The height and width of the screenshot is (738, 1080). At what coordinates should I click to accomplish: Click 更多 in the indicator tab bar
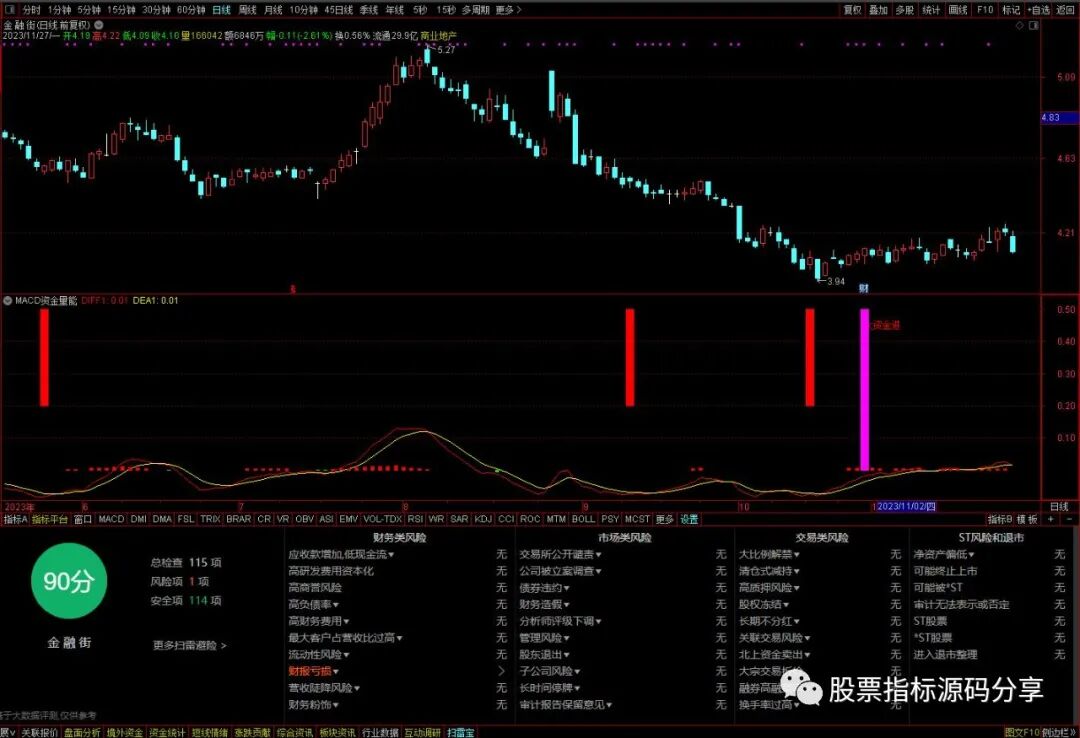pyautogui.click(x=664, y=519)
